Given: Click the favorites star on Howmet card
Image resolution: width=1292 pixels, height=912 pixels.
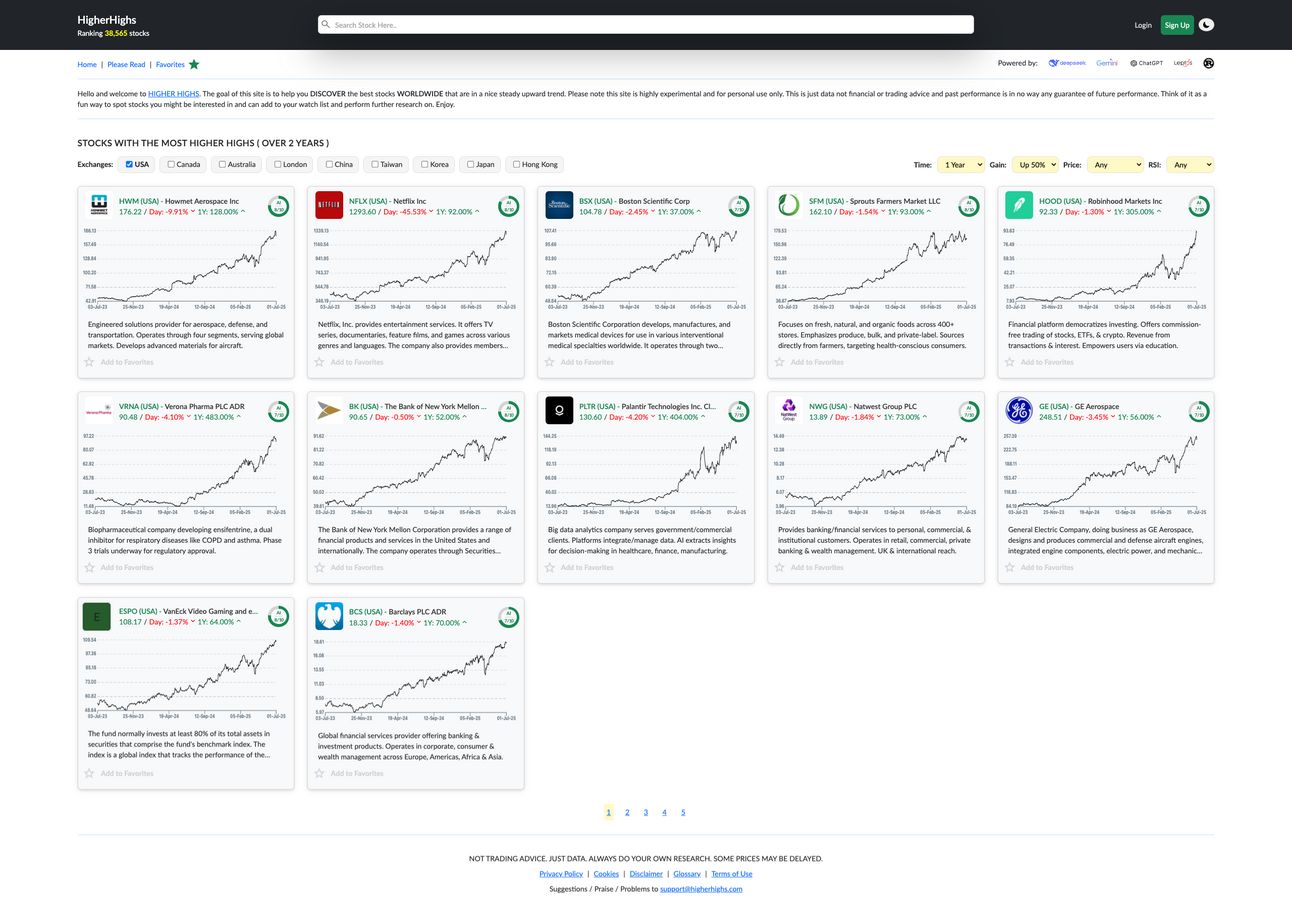Looking at the screenshot, I should pos(89,362).
